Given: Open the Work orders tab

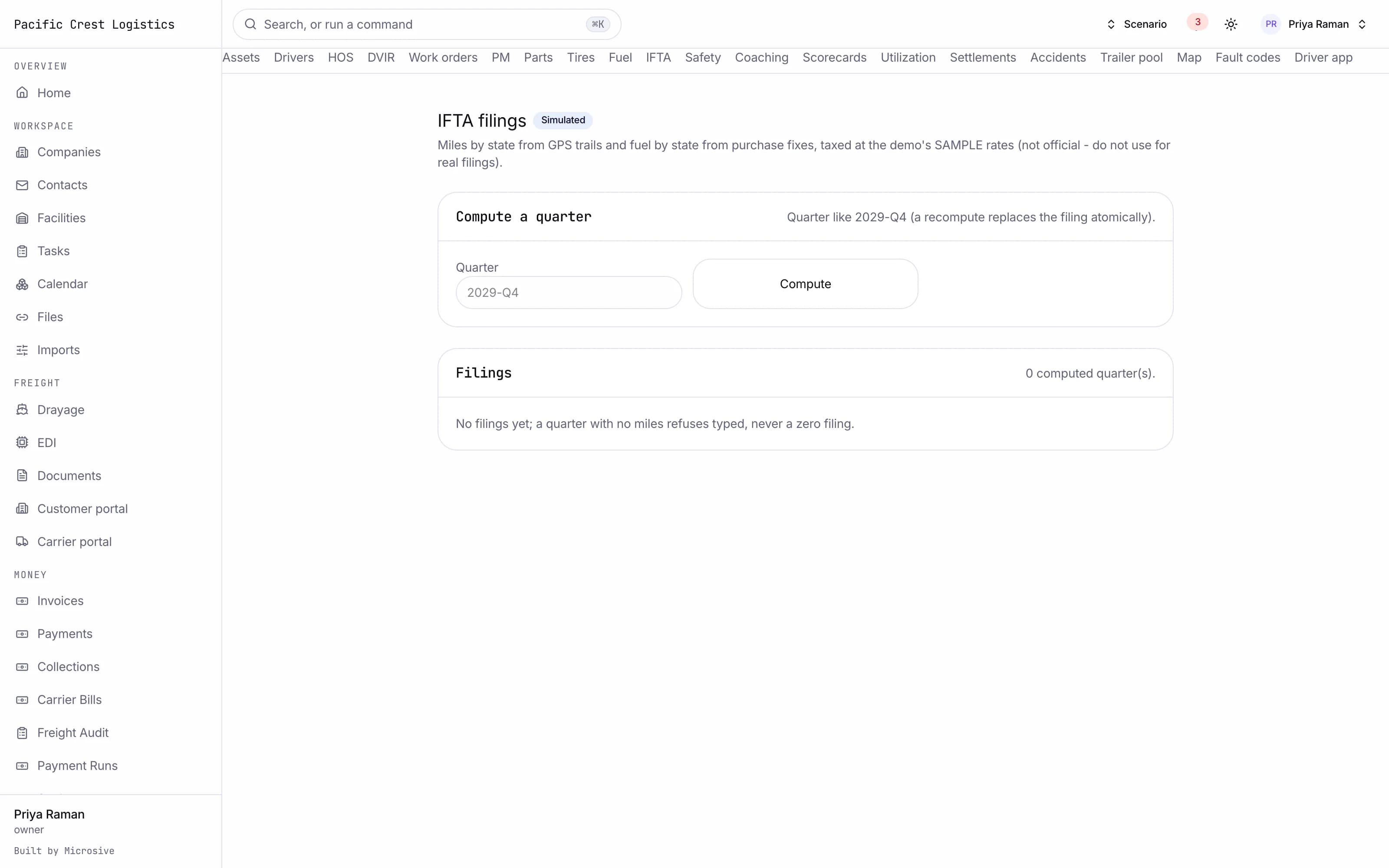Looking at the screenshot, I should coord(443,57).
